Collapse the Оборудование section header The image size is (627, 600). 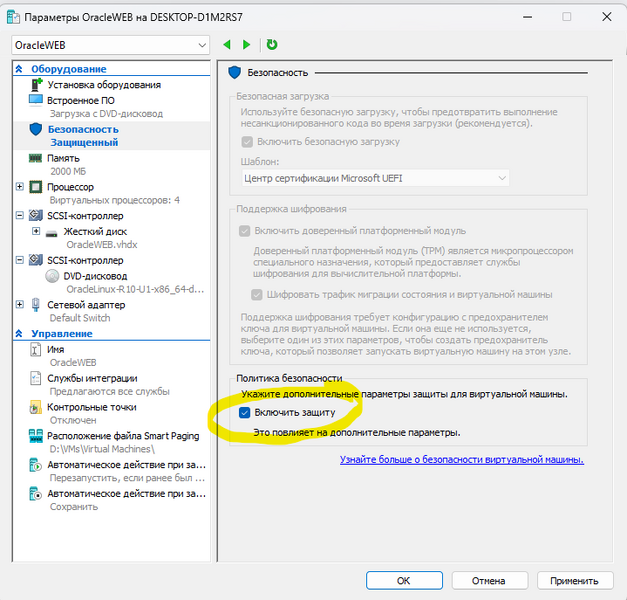20,69
